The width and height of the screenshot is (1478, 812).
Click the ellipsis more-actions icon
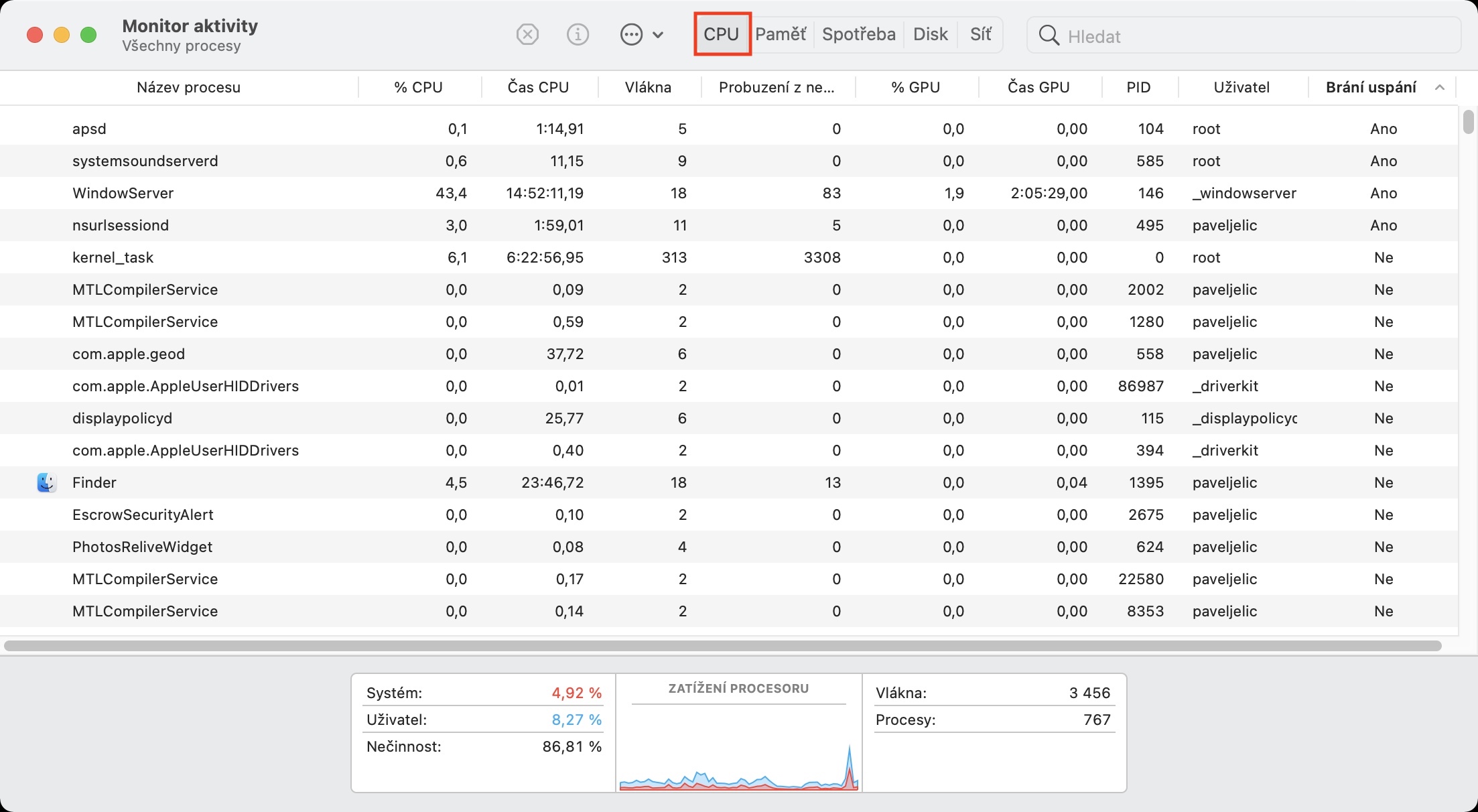click(x=631, y=34)
